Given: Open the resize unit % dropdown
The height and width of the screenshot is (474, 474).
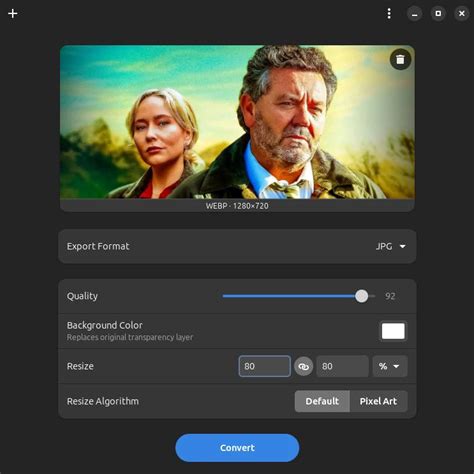Looking at the screenshot, I should pos(390,366).
